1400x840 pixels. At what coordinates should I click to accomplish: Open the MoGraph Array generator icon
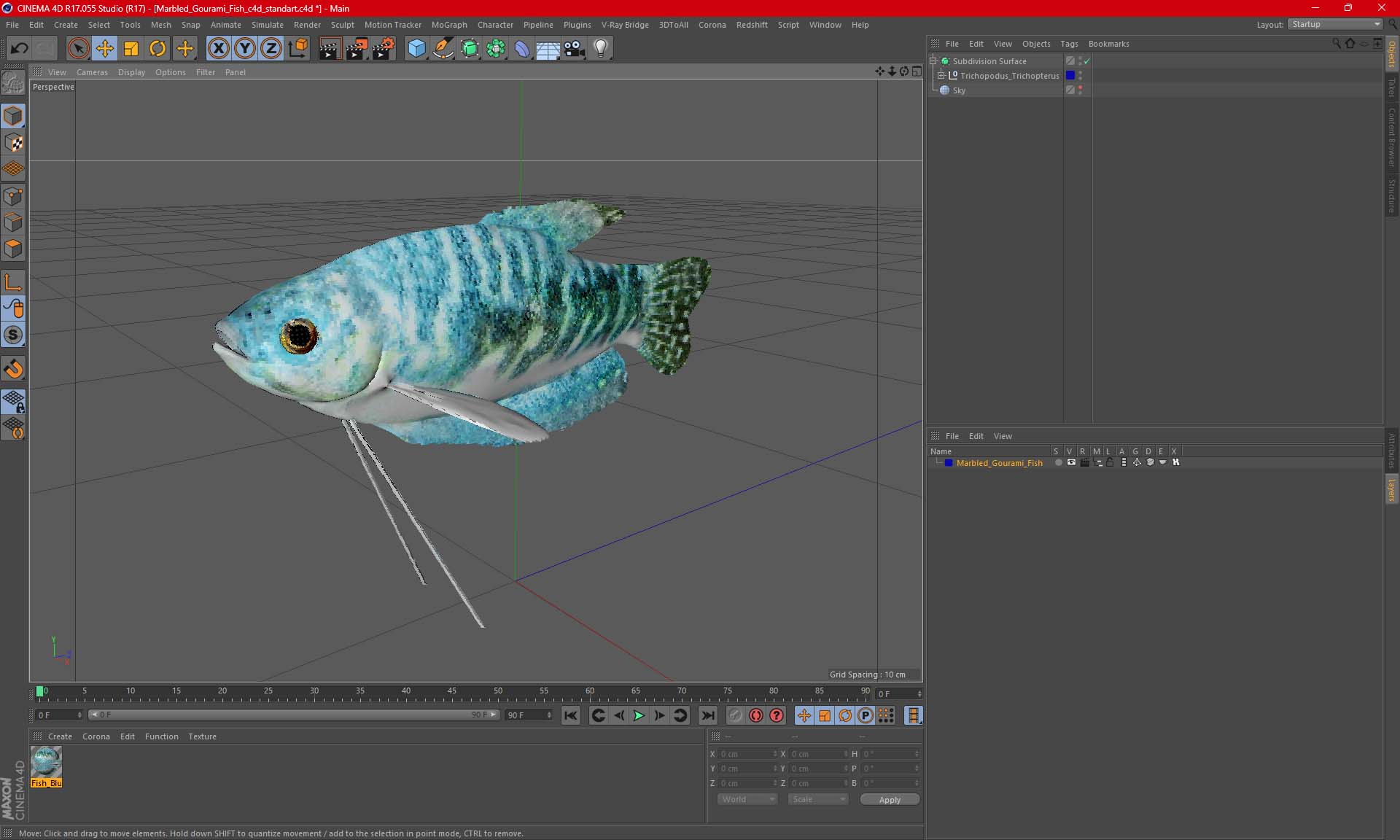click(496, 49)
